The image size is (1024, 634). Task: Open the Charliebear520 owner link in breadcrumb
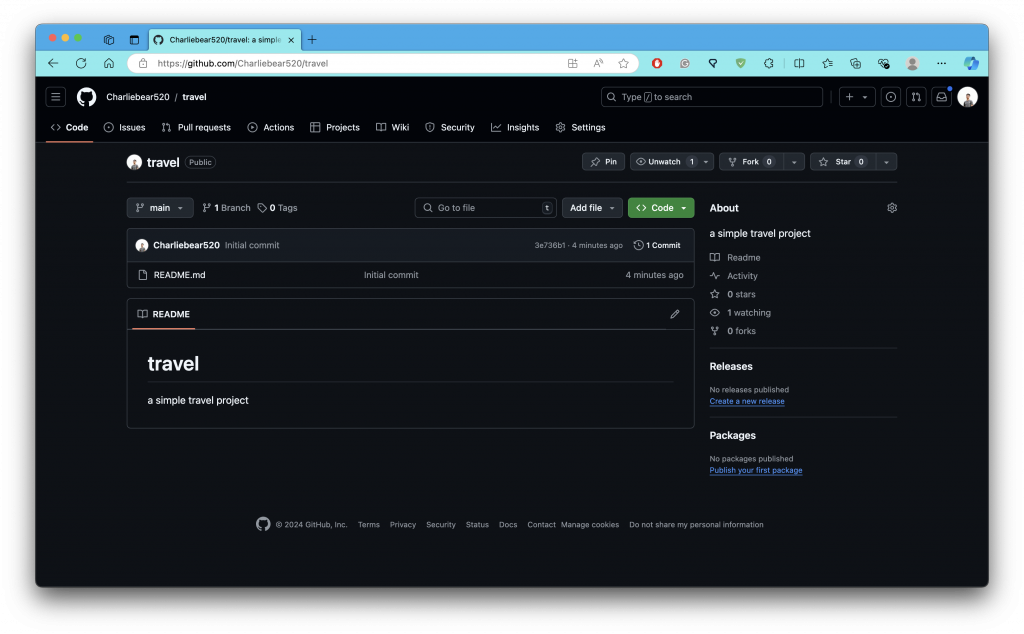[x=138, y=97]
